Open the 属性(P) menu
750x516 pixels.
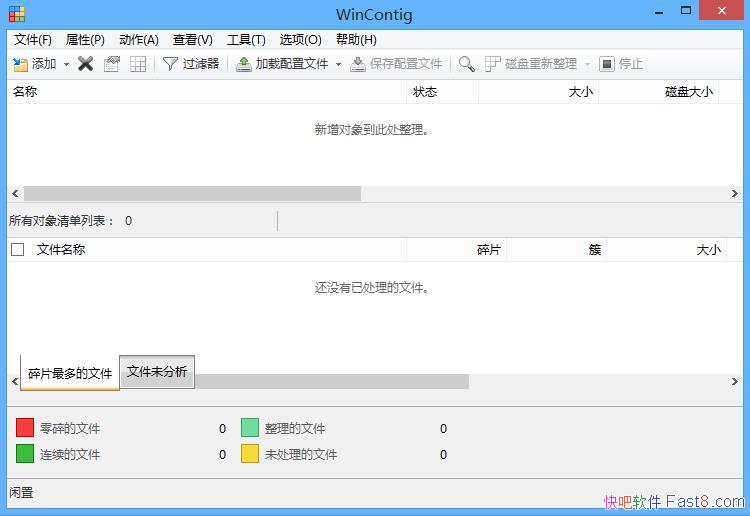[x=85, y=40]
